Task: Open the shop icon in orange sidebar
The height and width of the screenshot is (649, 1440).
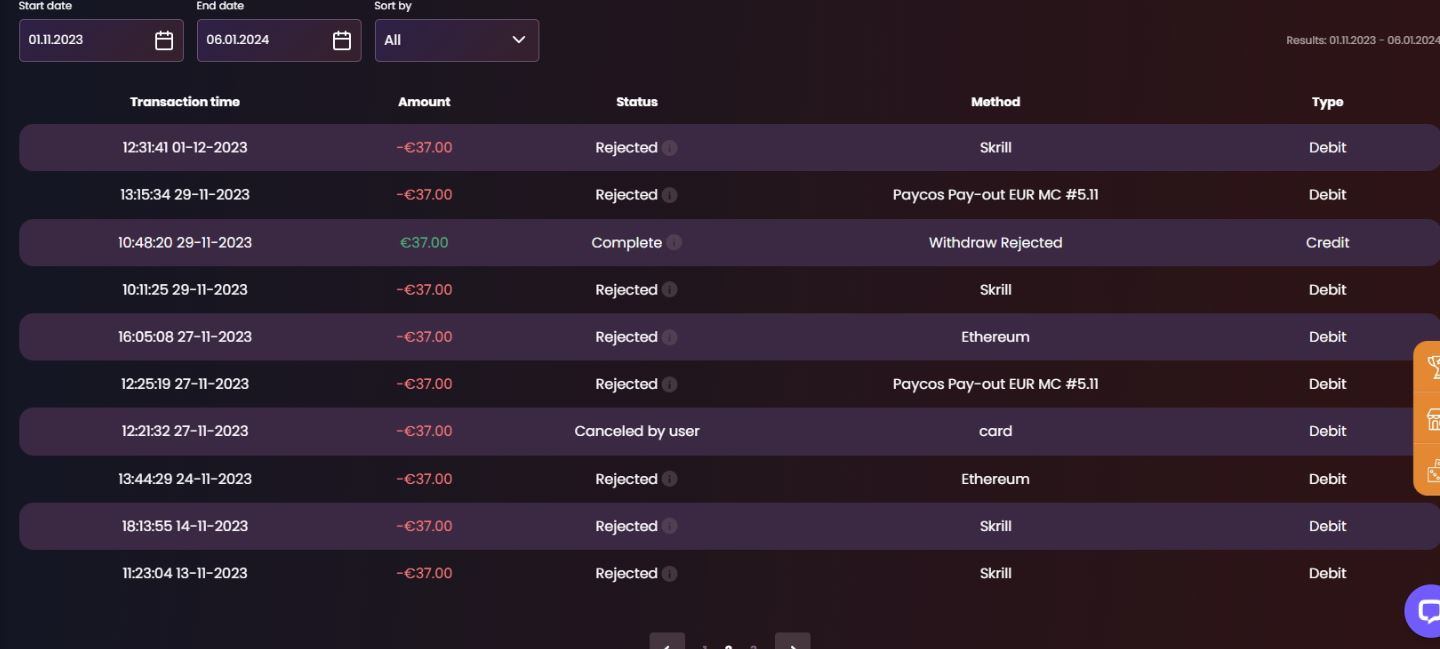Action: 1432,419
